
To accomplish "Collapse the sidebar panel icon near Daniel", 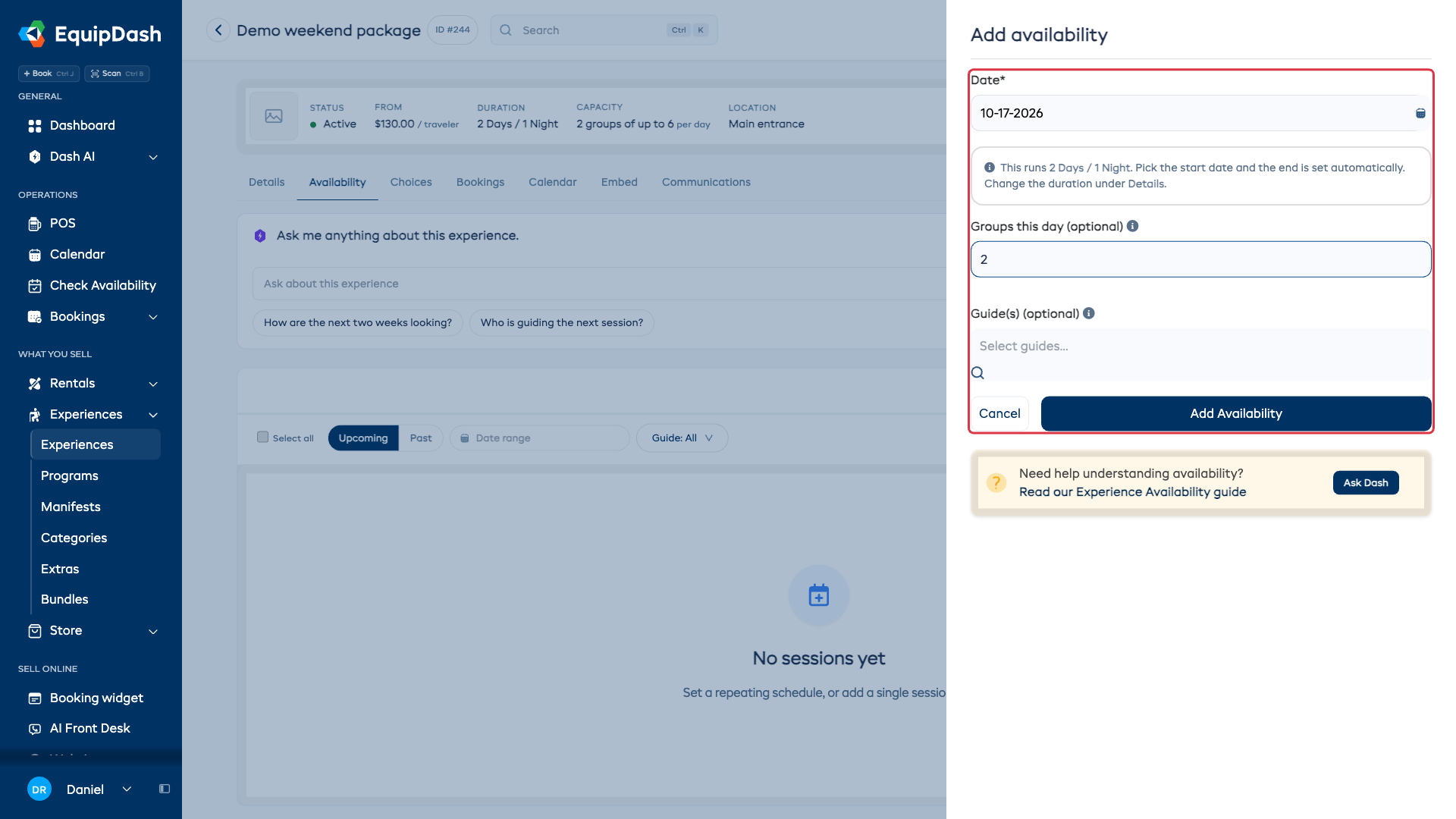I will (165, 789).
